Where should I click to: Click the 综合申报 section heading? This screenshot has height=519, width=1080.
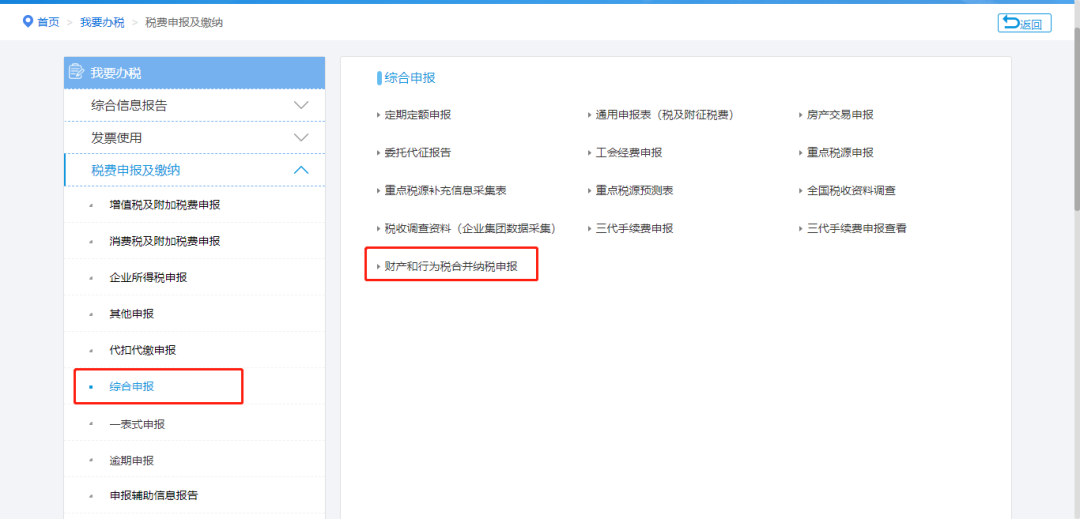point(410,78)
